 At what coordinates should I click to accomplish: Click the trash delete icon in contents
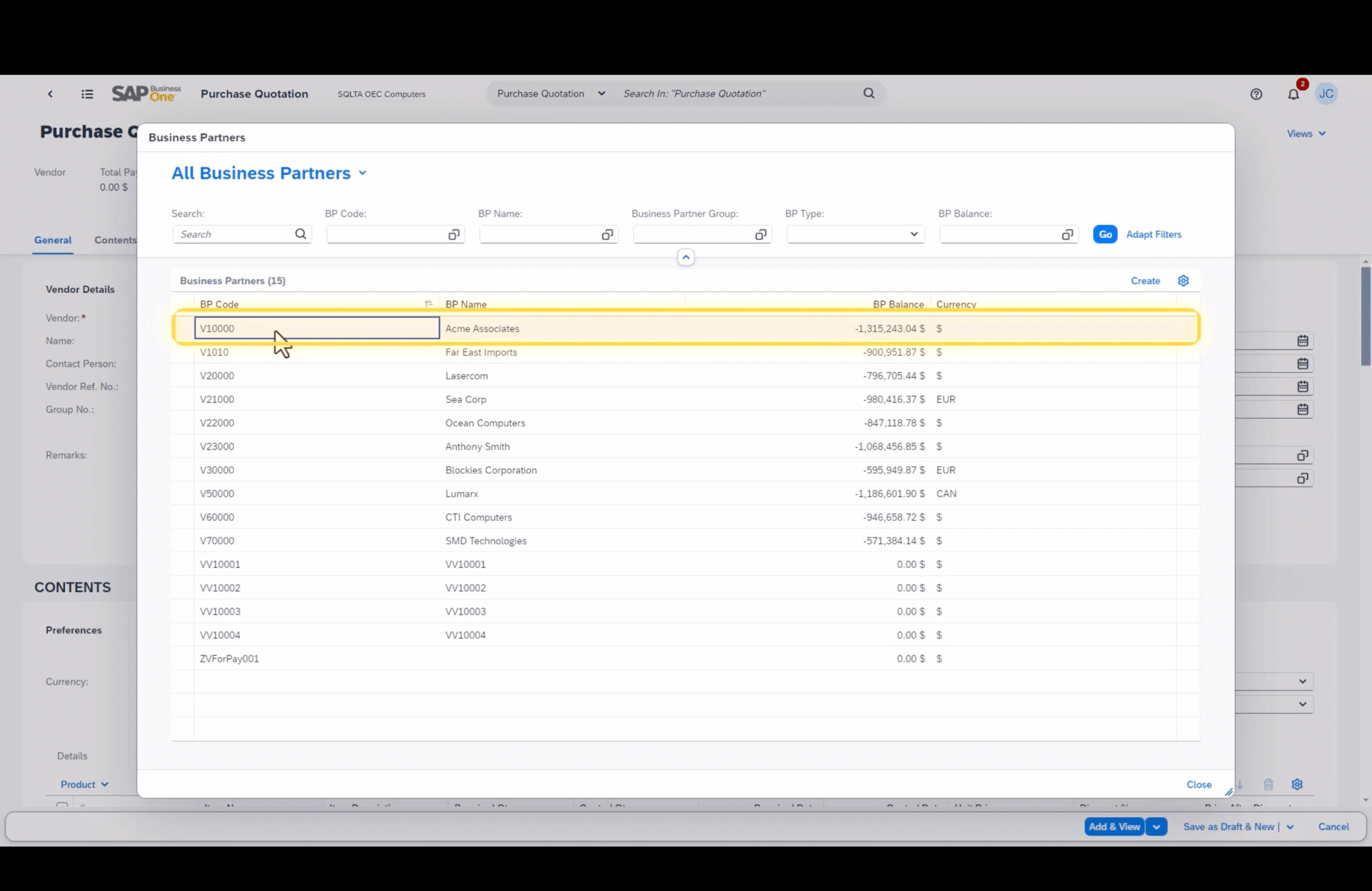click(1268, 784)
